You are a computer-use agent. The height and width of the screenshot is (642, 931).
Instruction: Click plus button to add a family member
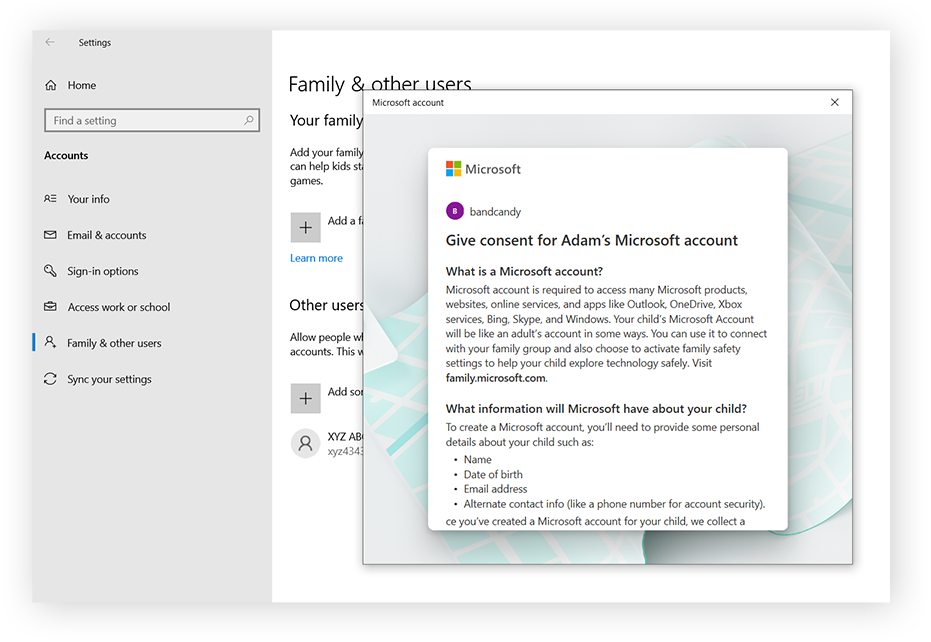pos(305,227)
